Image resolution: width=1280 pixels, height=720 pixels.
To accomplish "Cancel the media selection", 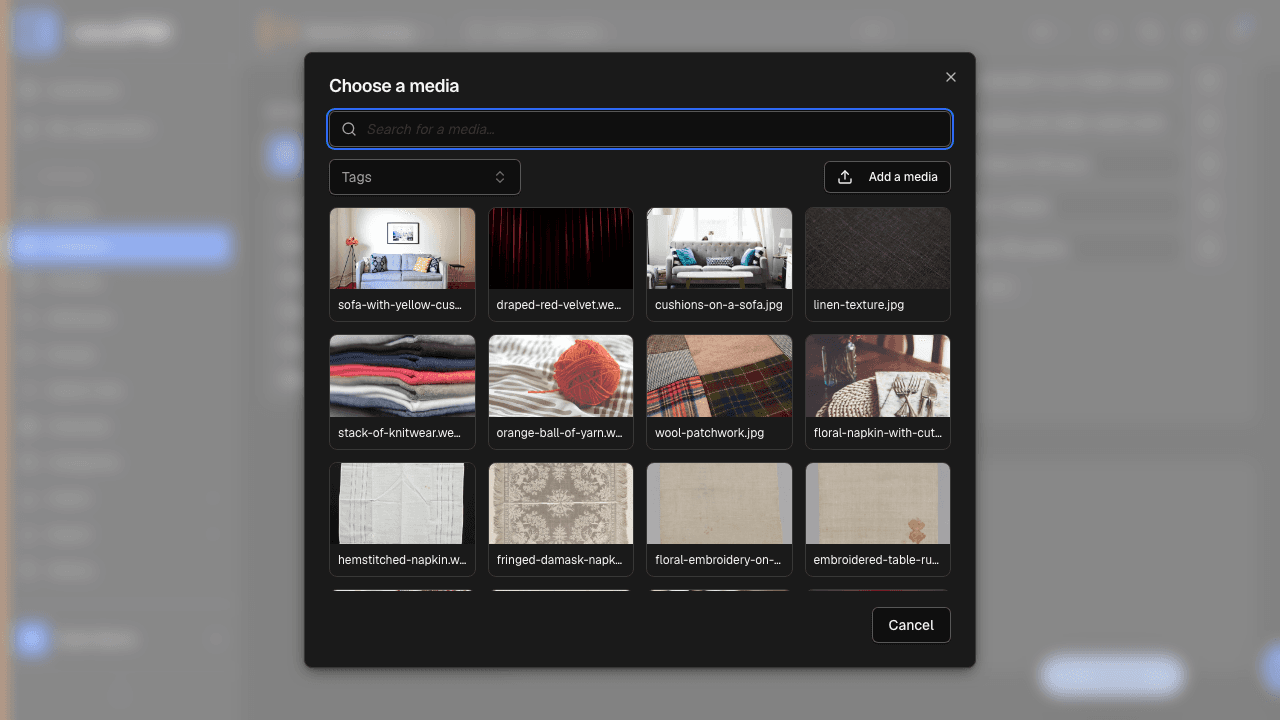I will pyautogui.click(x=911, y=625).
